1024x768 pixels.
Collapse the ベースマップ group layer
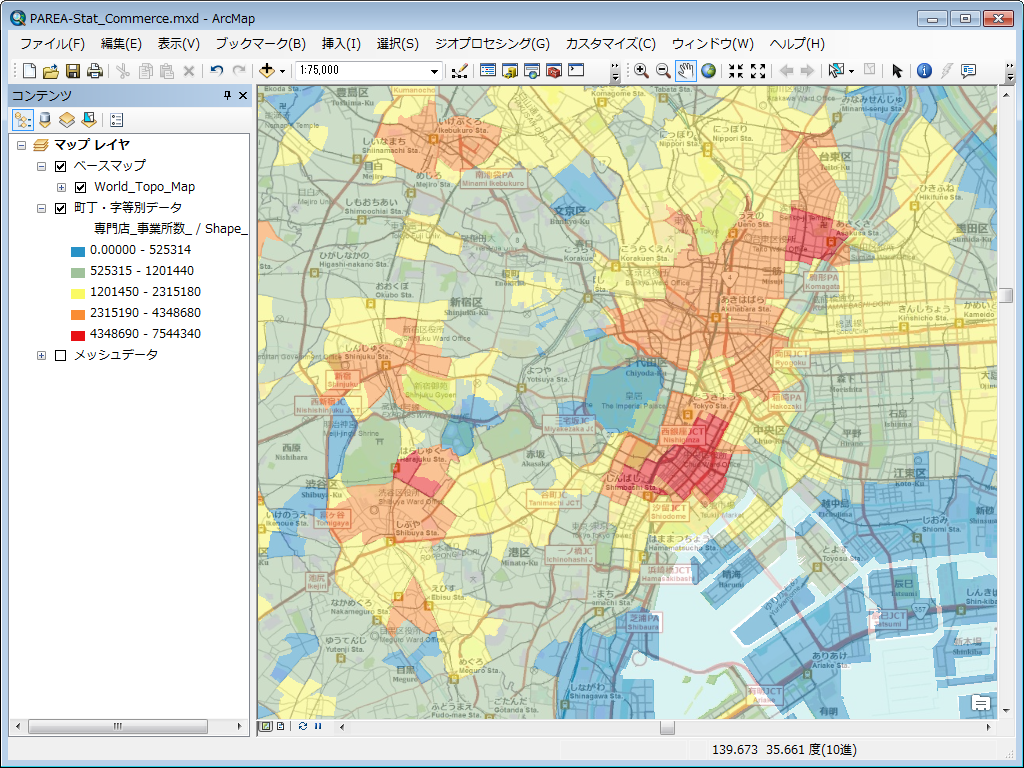[x=41, y=166]
